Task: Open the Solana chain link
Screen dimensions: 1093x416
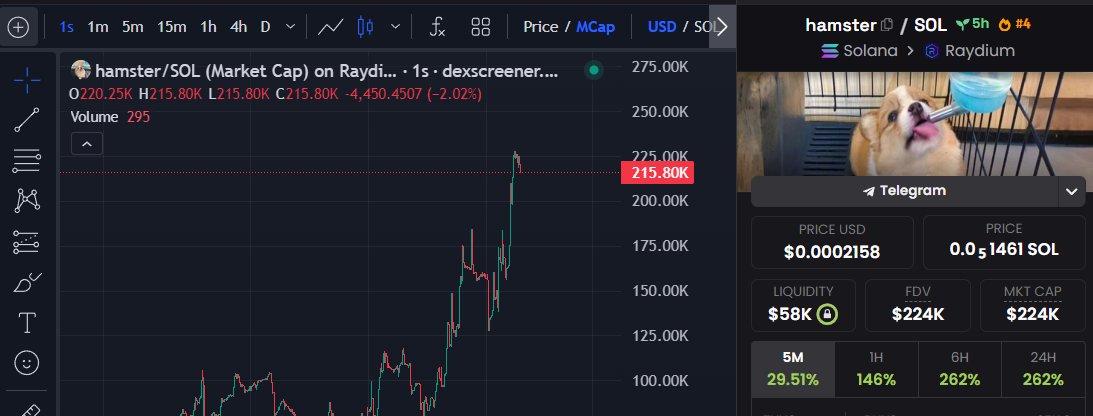Action: coord(859,51)
